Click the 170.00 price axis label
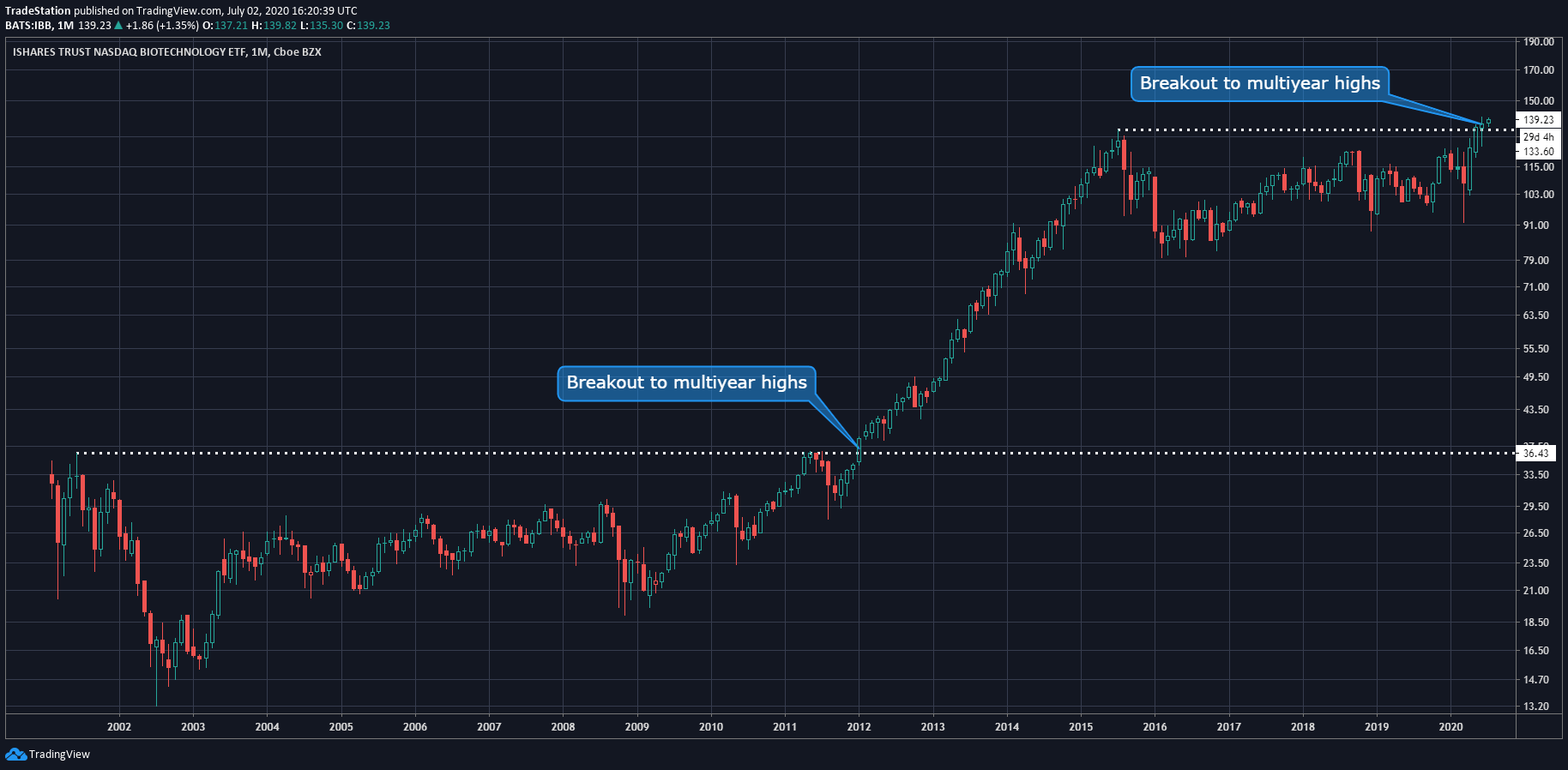Image resolution: width=1568 pixels, height=770 pixels. click(1539, 70)
